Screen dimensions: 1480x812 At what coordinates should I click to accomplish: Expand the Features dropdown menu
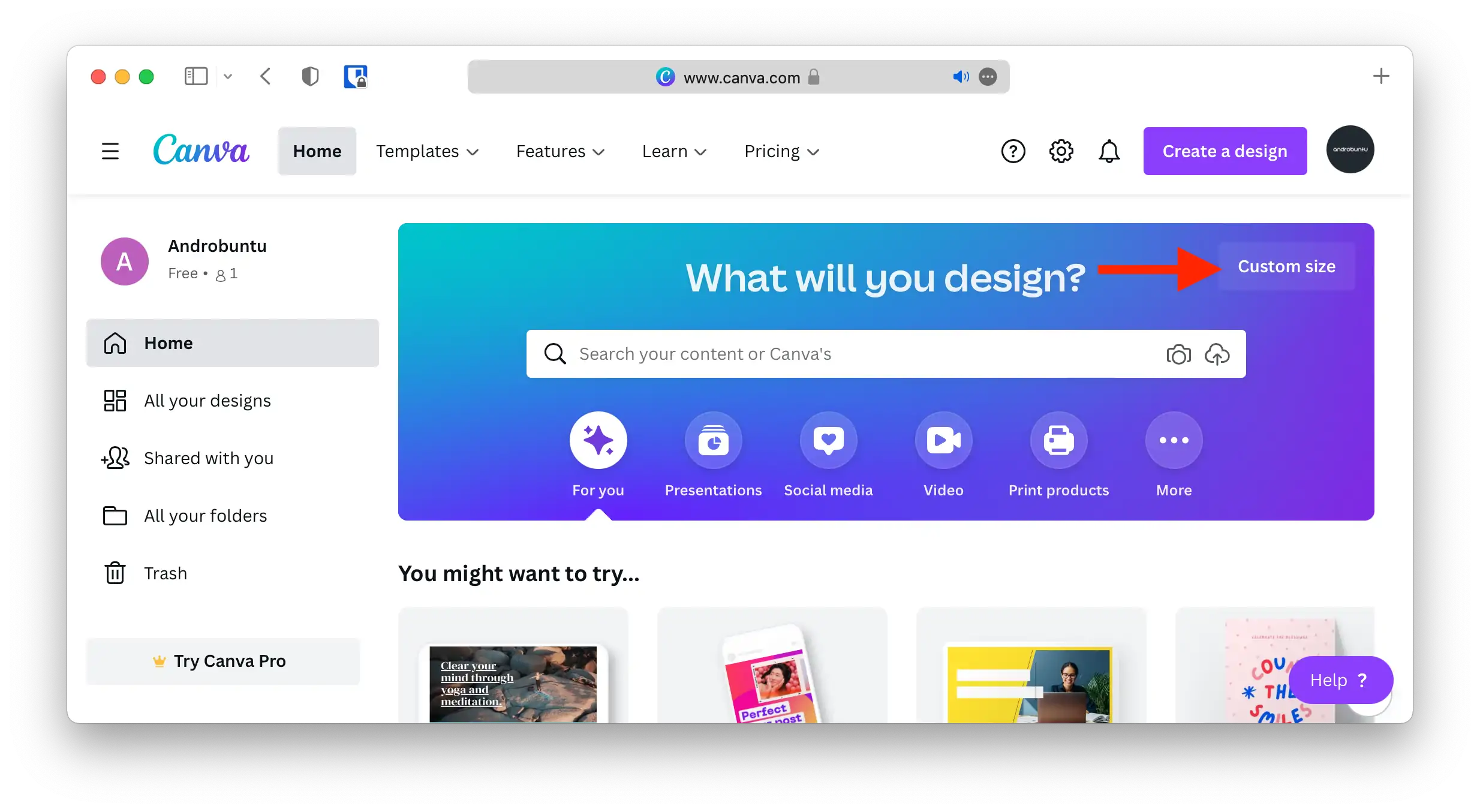point(560,151)
